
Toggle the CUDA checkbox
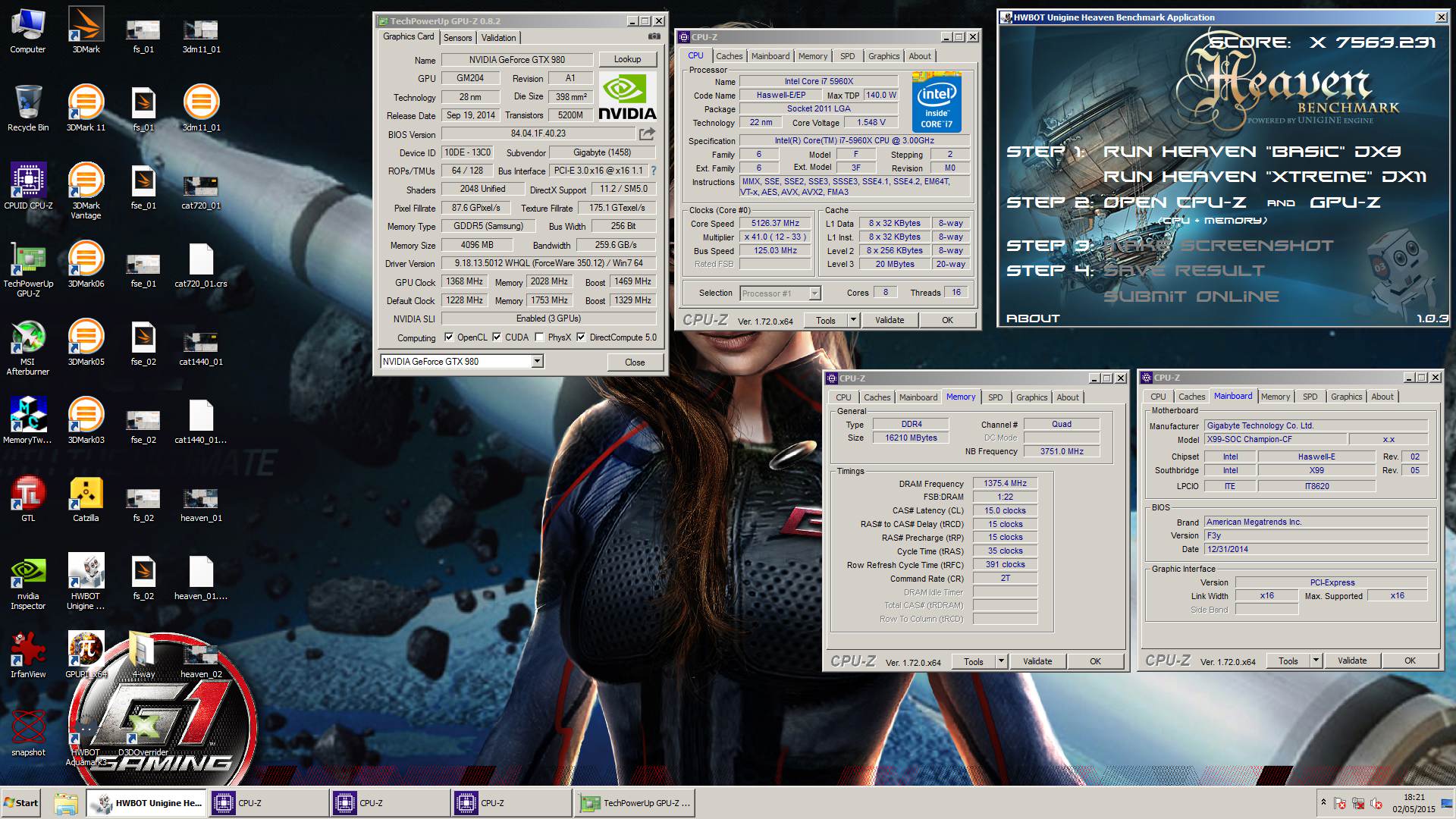tap(497, 337)
